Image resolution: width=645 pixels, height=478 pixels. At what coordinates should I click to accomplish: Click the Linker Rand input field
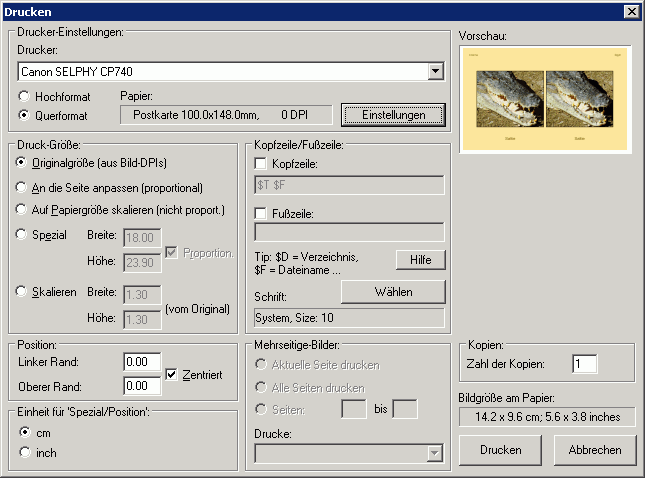[142, 361]
